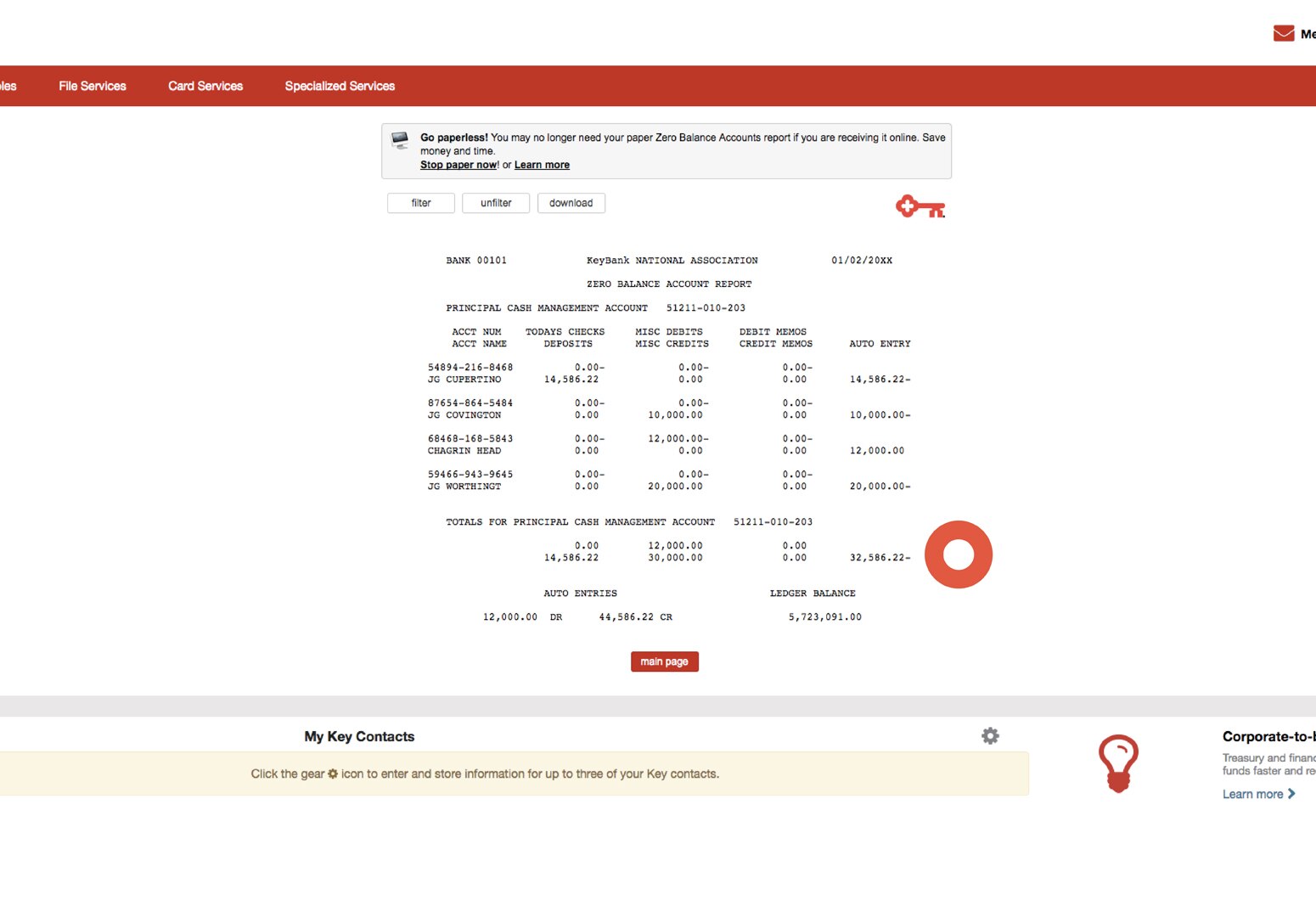Click the computer icon in paperless banner

click(x=398, y=141)
